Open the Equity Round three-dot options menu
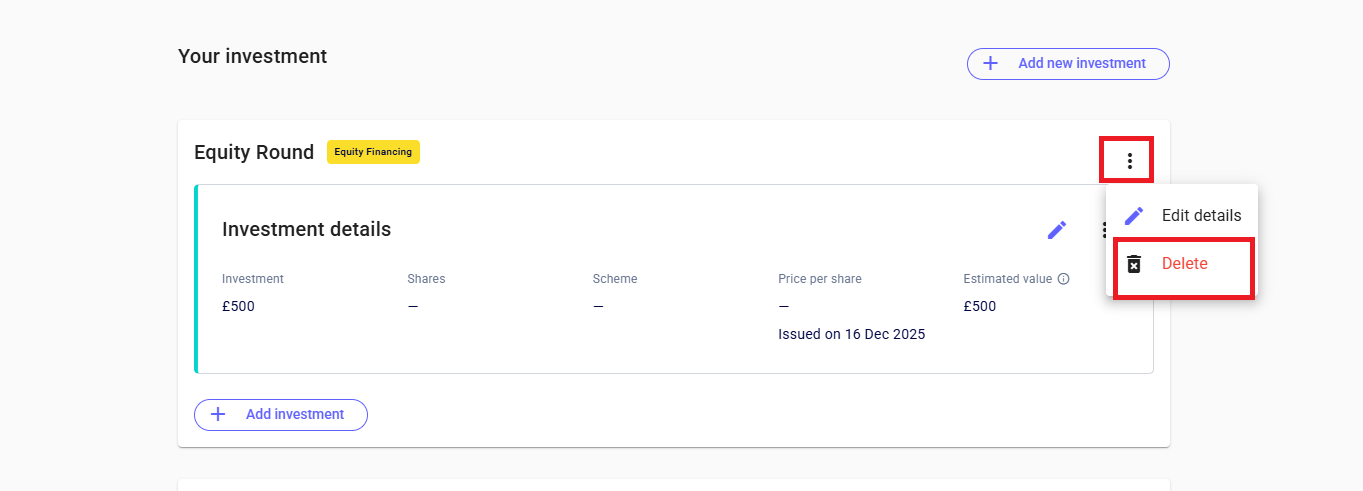 [1129, 161]
